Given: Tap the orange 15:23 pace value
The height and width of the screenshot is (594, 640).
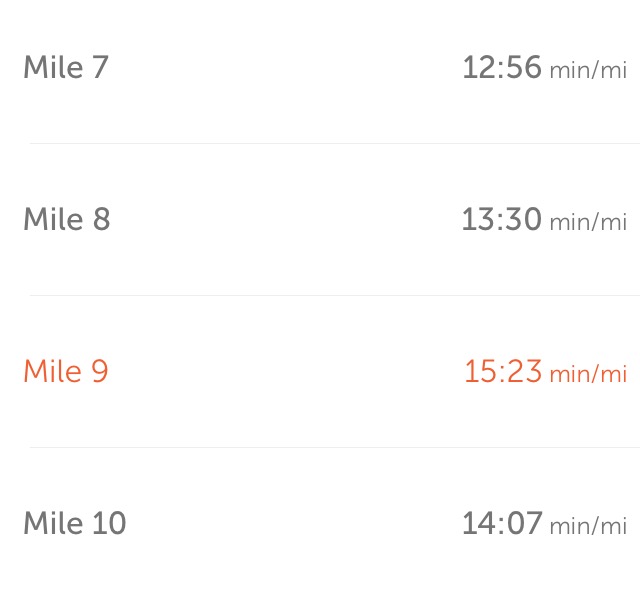Looking at the screenshot, I should [503, 371].
